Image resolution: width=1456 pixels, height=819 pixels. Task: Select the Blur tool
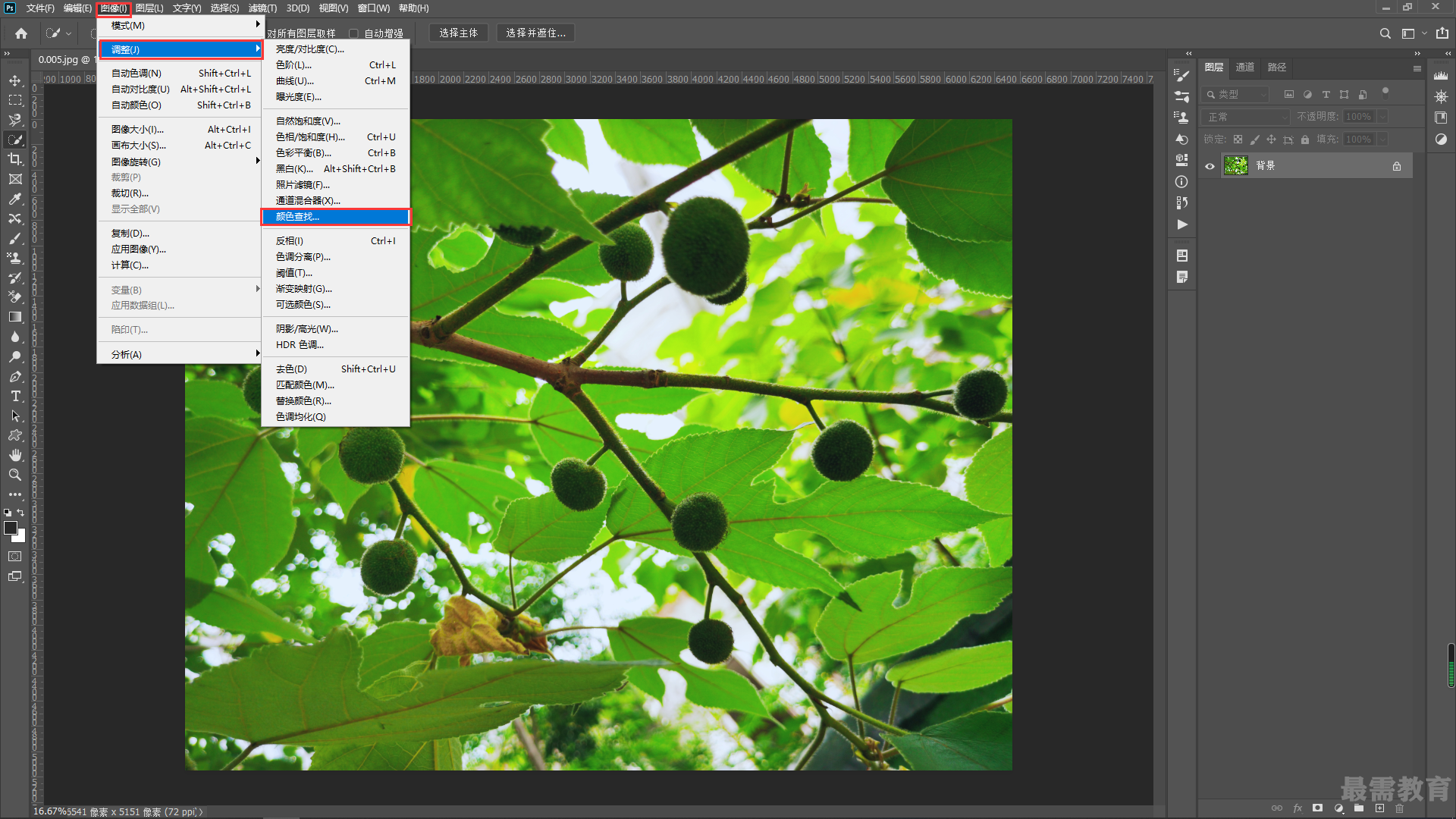click(15, 337)
